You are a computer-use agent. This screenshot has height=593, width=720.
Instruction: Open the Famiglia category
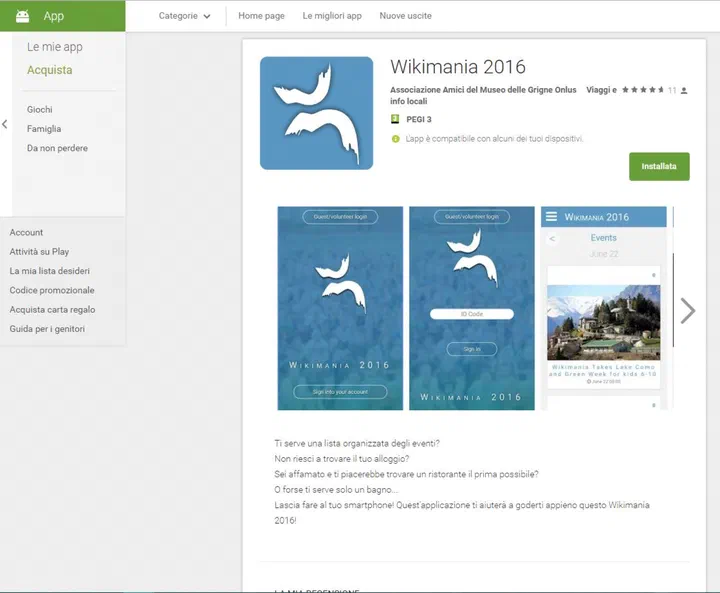point(44,129)
